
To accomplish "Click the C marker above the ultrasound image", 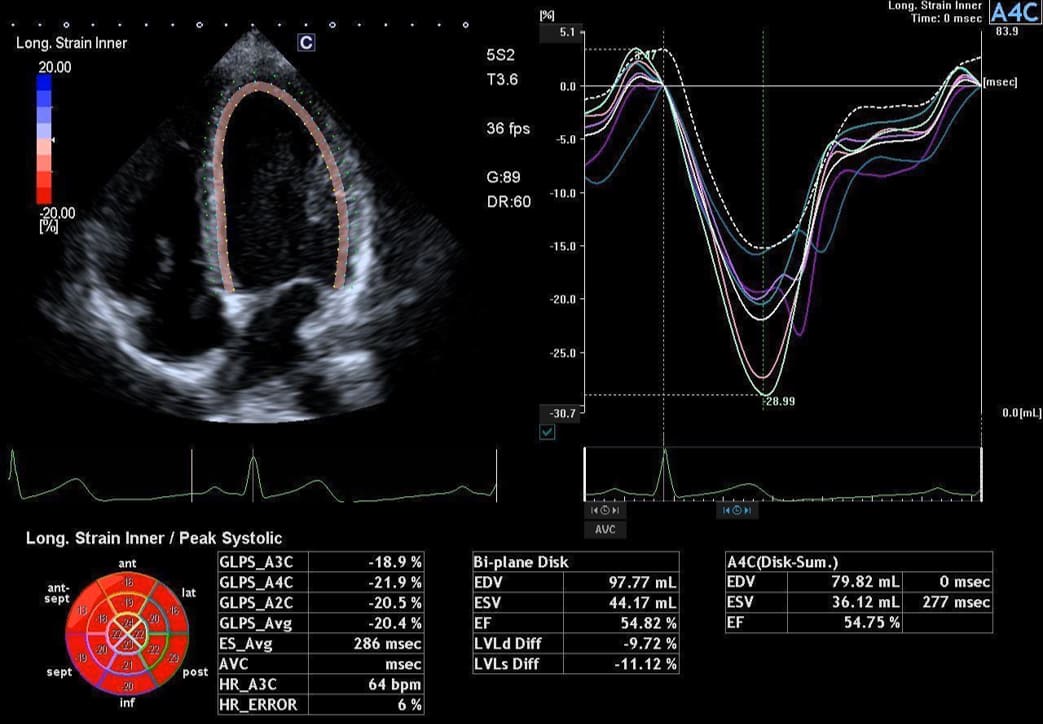I will (x=306, y=43).
